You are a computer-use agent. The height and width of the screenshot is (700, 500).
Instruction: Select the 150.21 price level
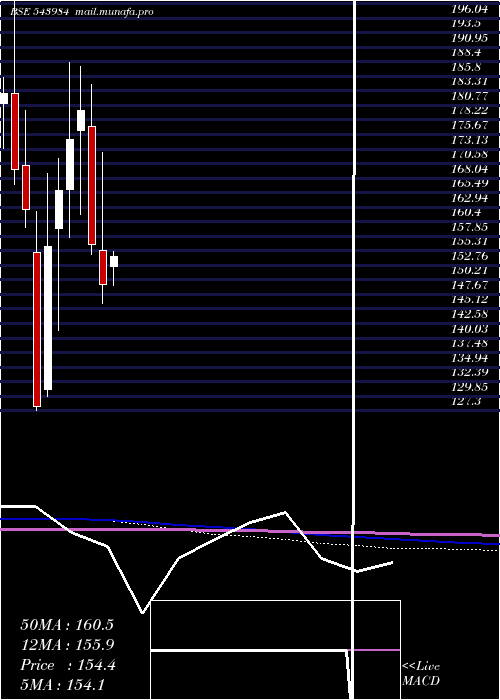(x=469, y=271)
